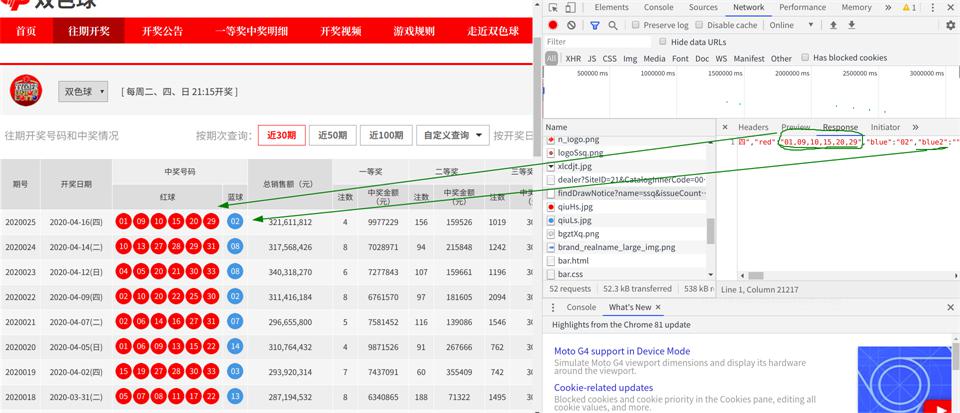Viewport: 960px width, 413px height.
Task: Filter requests by XHR type
Action: tap(573, 59)
